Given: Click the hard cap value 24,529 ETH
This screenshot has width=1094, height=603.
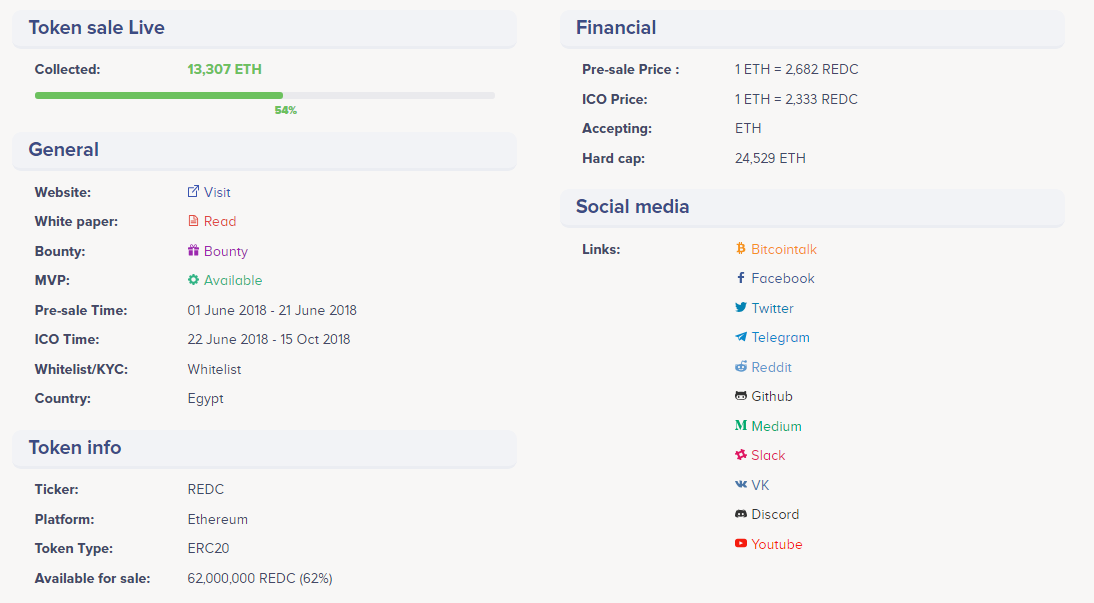Looking at the screenshot, I should (770, 158).
